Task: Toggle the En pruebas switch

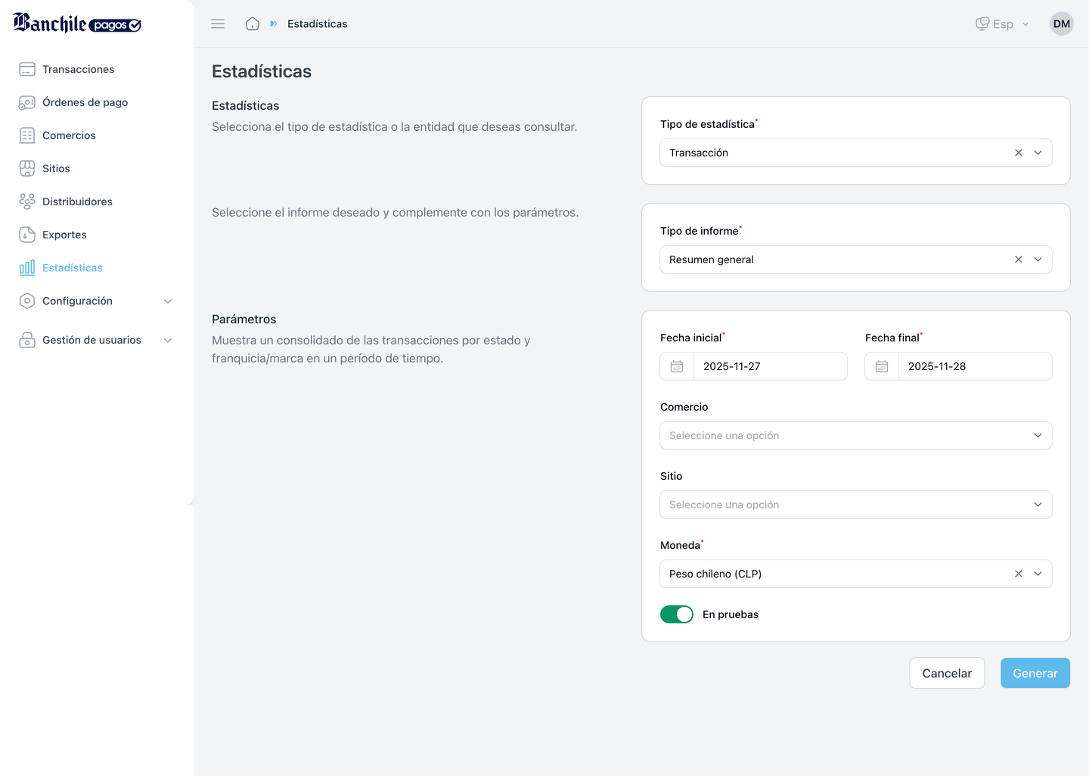Action: (676, 615)
